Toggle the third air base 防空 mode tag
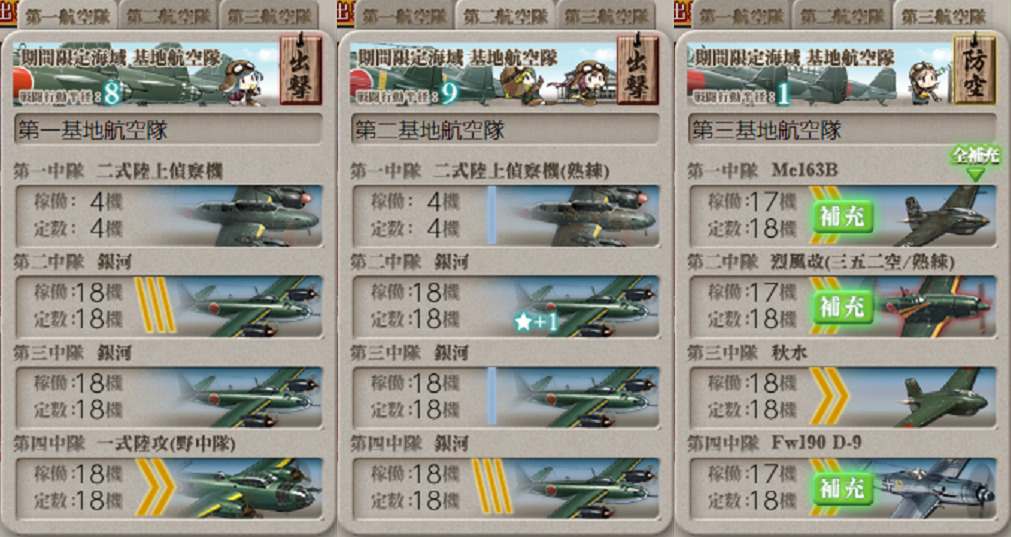 tap(974, 70)
